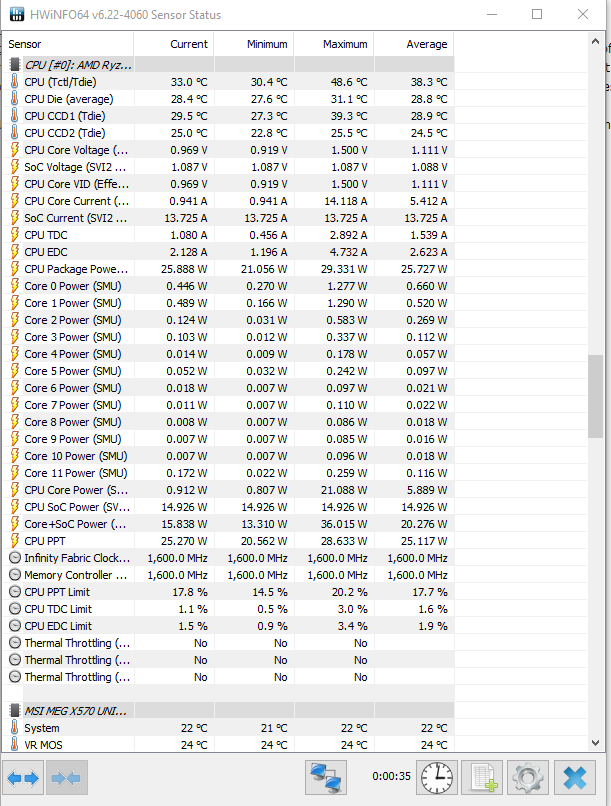
Task: Select the CPU CCD2 (Tdie) row
Action: (x=229, y=133)
